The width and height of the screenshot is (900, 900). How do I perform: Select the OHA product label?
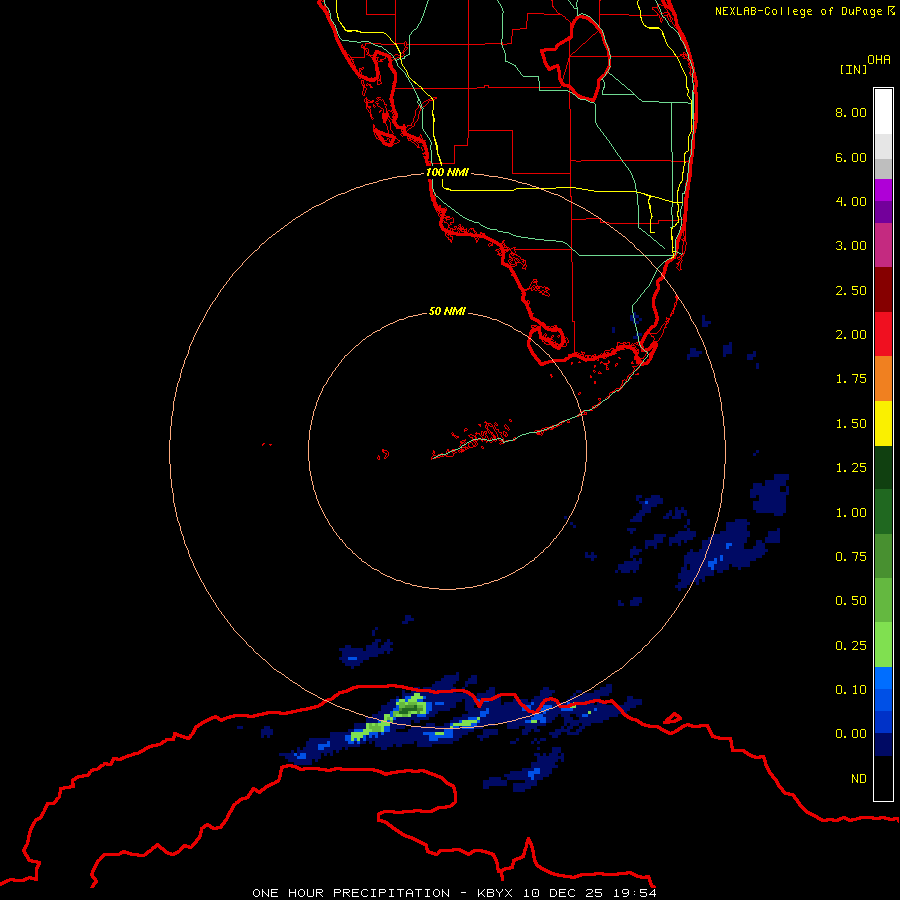(879, 59)
